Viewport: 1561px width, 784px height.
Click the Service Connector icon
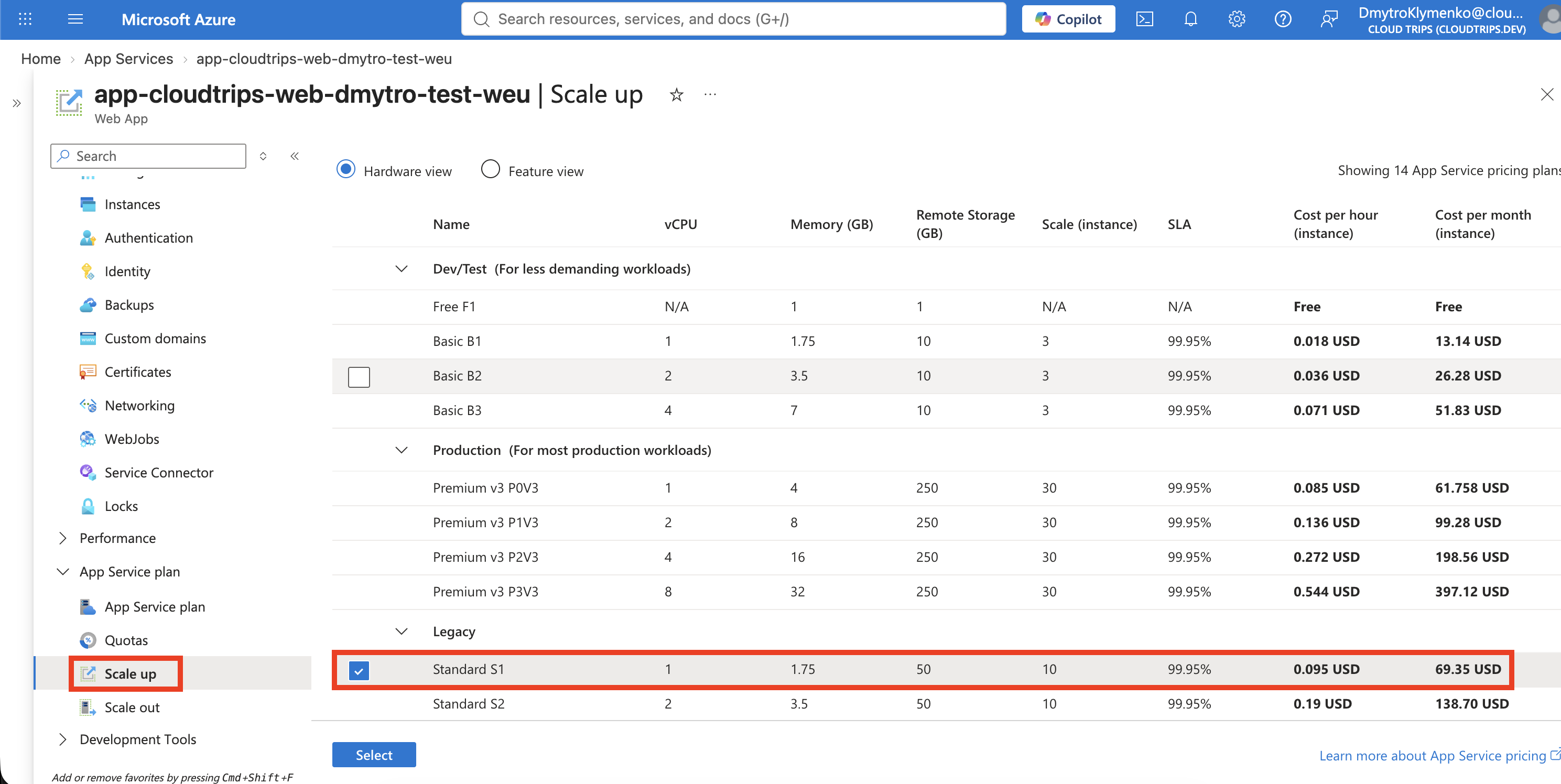(88, 472)
